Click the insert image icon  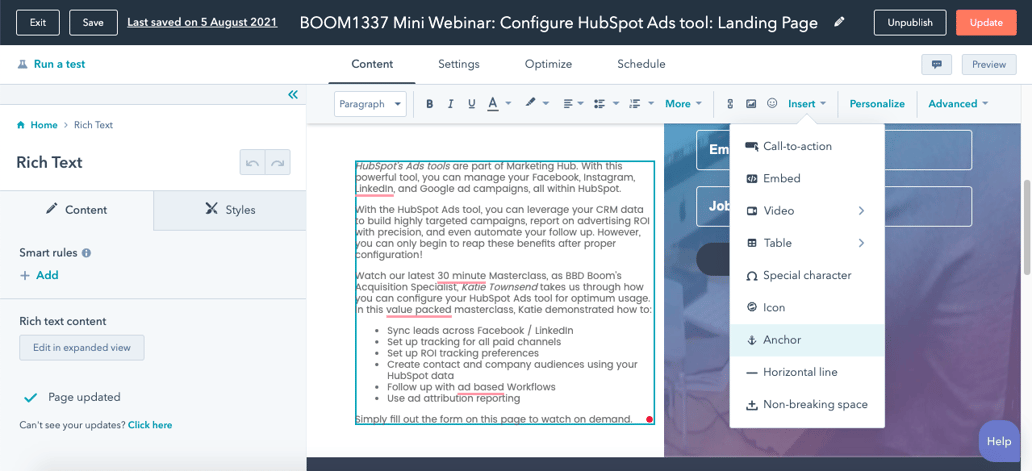pyautogui.click(x=751, y=104)
